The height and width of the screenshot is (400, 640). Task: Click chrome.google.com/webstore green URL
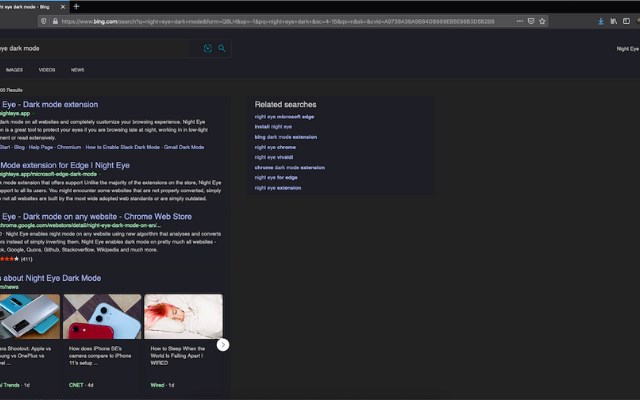click(80, 225)
